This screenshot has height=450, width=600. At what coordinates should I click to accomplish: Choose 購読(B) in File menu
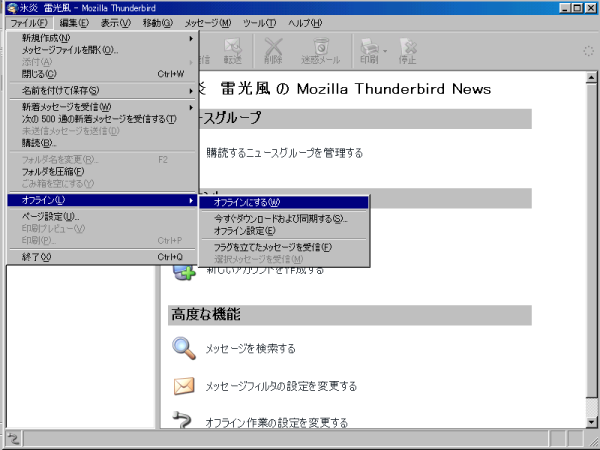pos(102,143)
